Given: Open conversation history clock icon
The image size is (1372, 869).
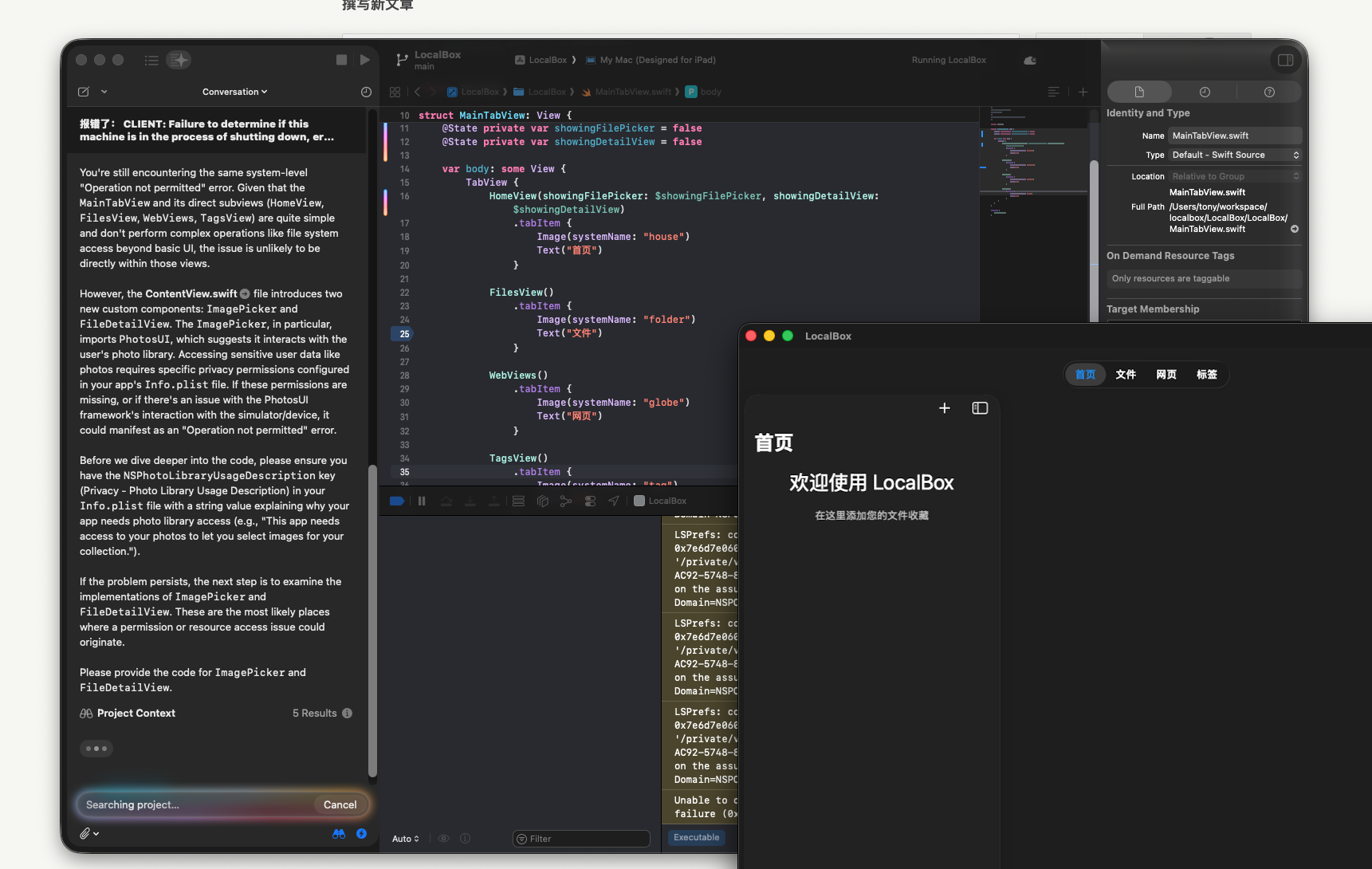Looking at the screenshot, I should pos(366,92).
